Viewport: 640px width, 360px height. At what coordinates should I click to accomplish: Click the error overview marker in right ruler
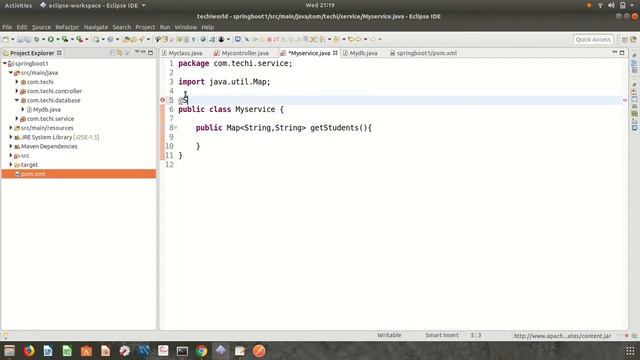coord(624,100)
